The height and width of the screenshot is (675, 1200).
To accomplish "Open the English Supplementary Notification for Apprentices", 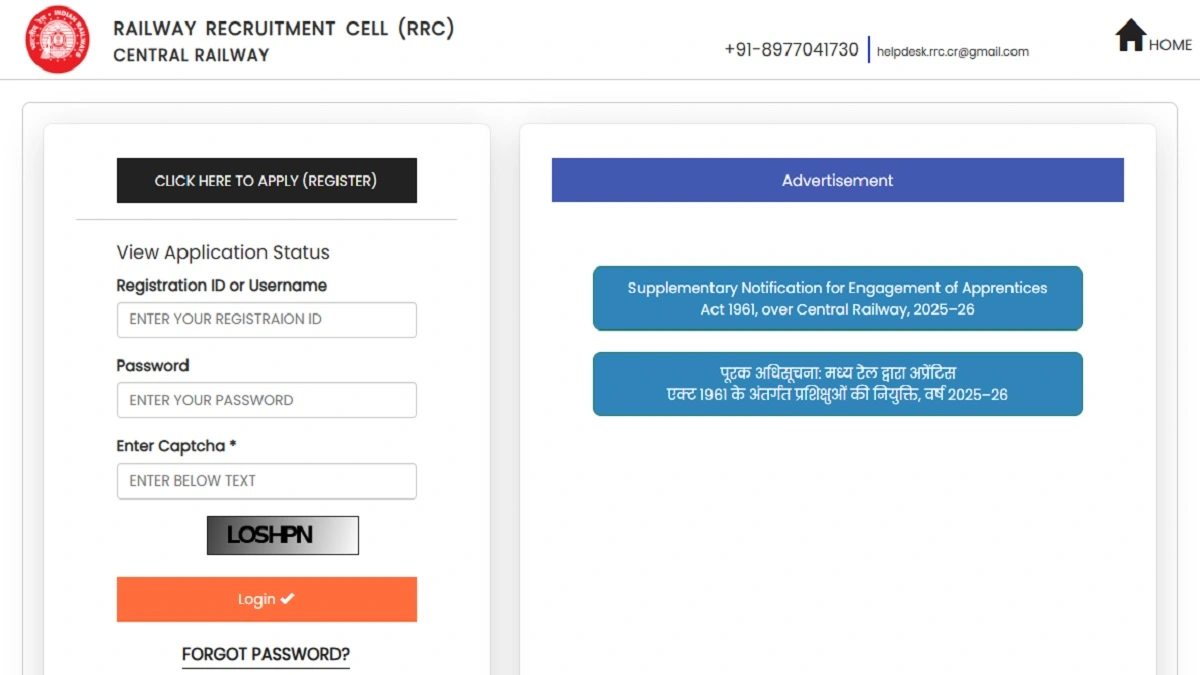I will pyautogui.click(x=837, y=298).
